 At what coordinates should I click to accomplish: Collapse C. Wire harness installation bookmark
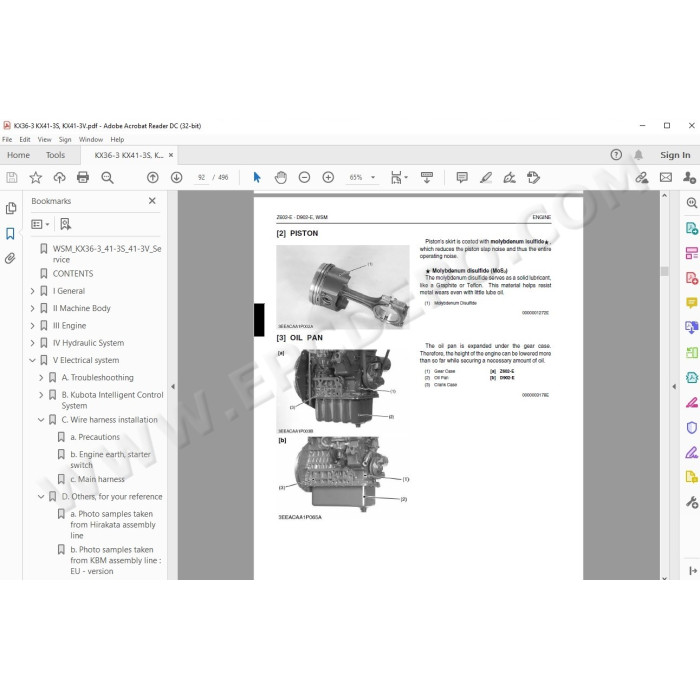tap(41, 420)
